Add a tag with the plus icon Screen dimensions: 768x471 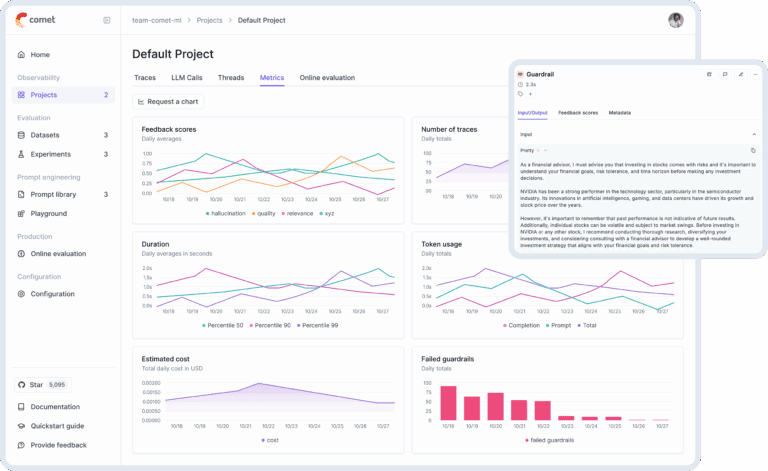tap(530, 95)
